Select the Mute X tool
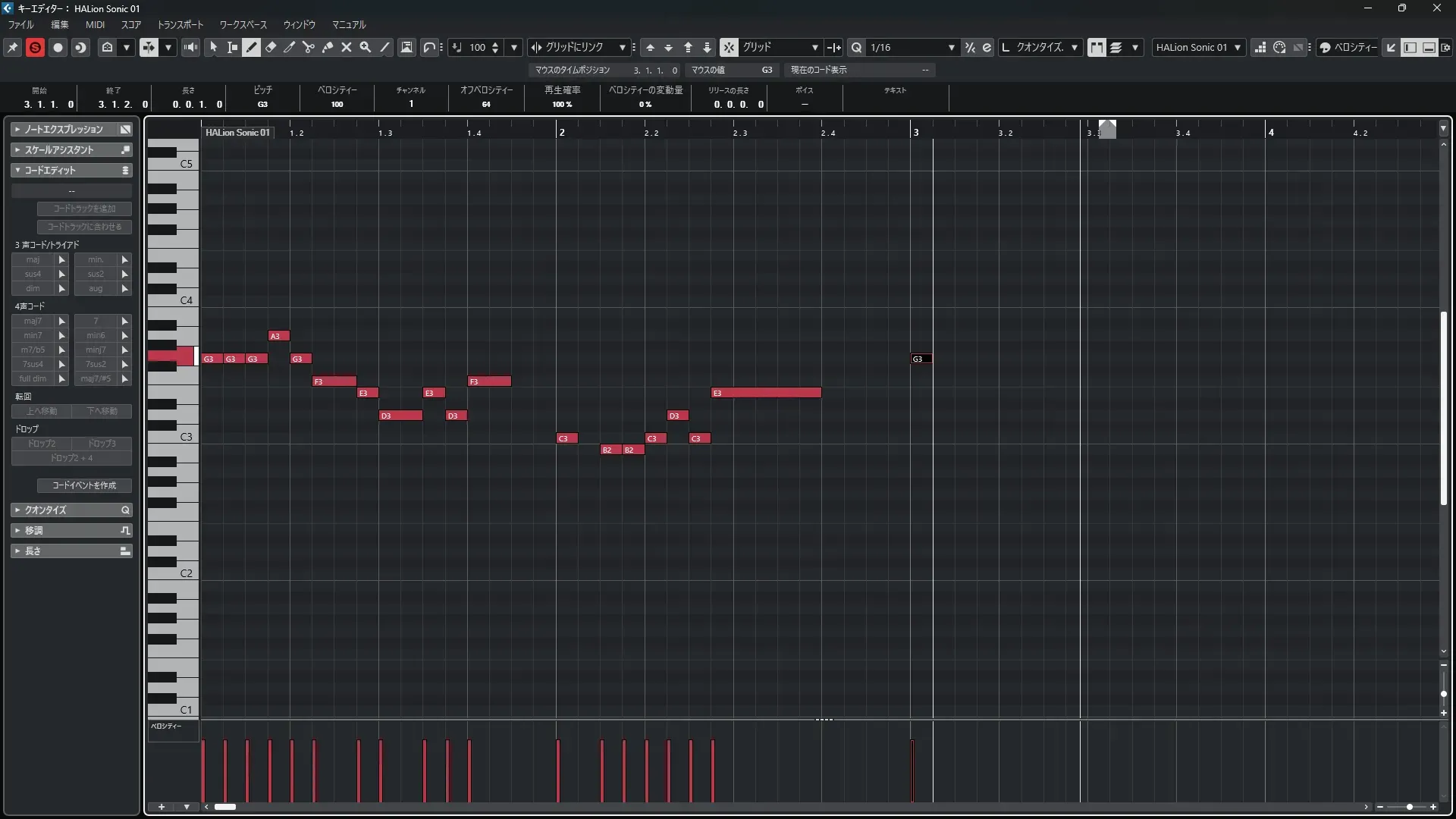The width and height of the screenshot is (1456, 819). click(x=347, y=47)
